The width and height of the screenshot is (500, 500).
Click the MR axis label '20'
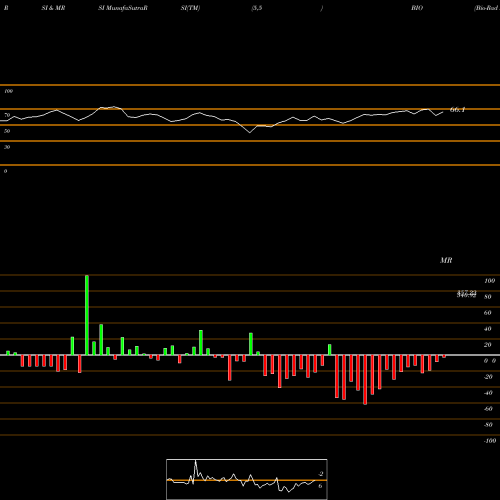[488, 345]
